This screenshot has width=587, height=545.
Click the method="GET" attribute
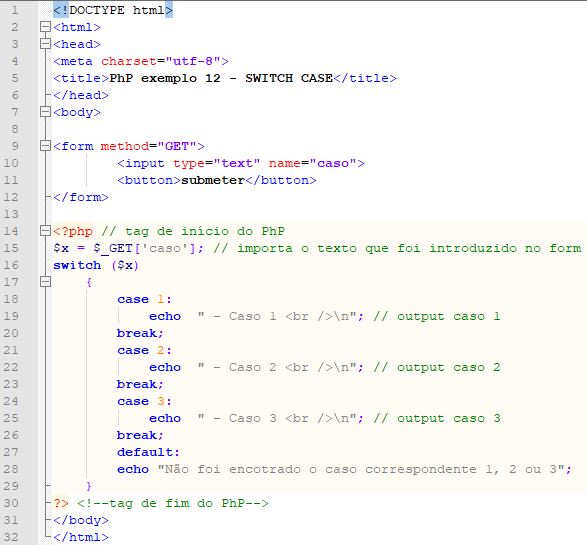tap(149, 146)
